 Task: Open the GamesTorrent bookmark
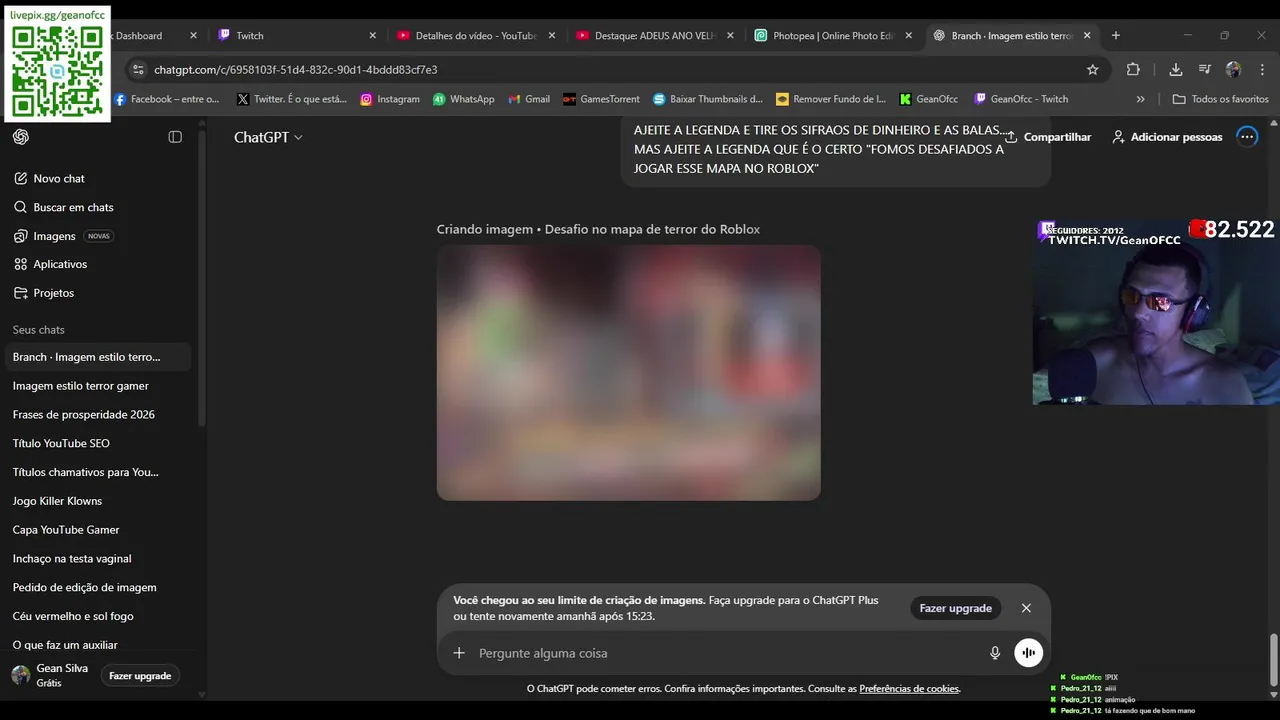tap(601, 99)
